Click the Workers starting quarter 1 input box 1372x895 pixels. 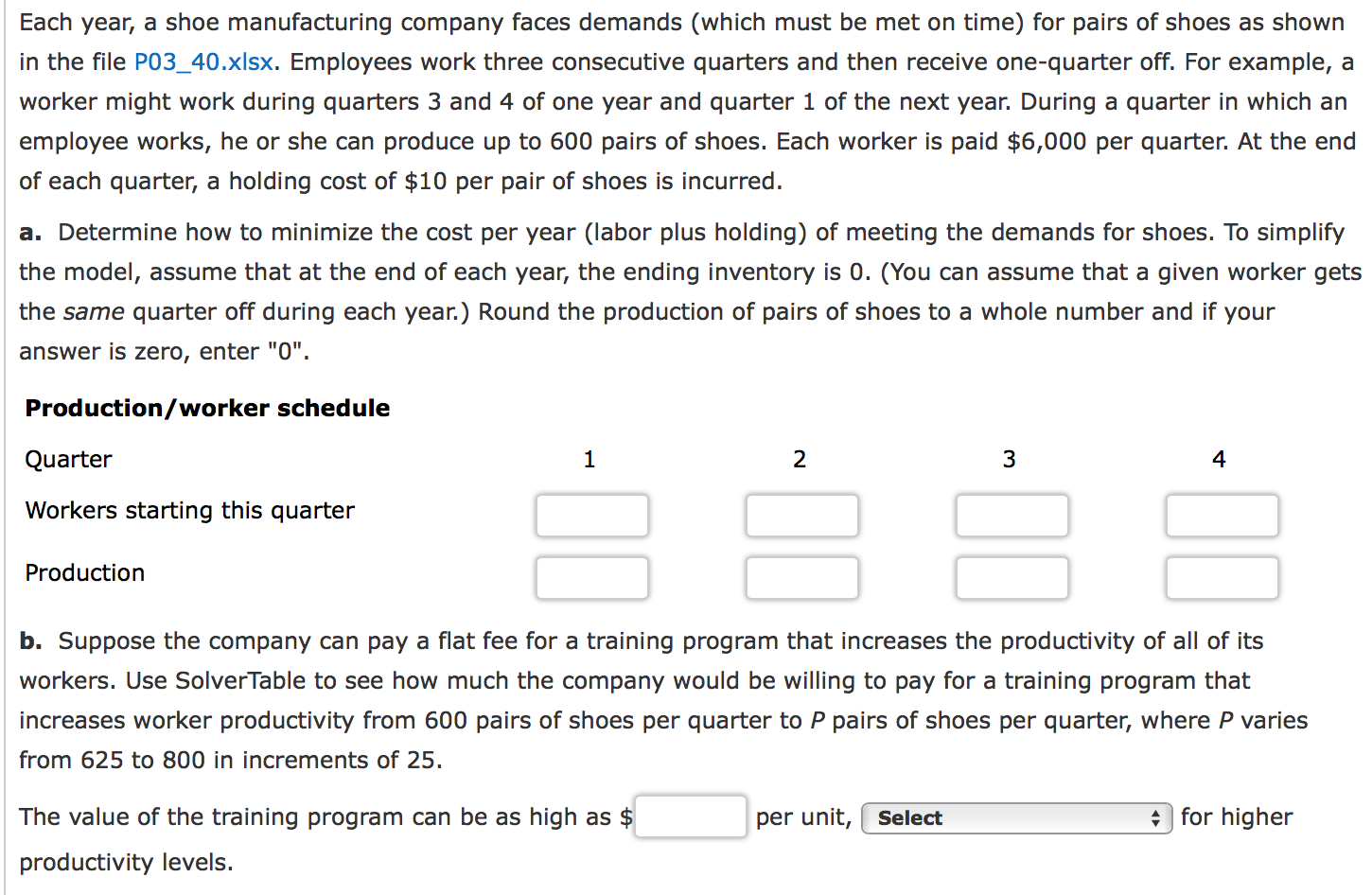[591, 516]
